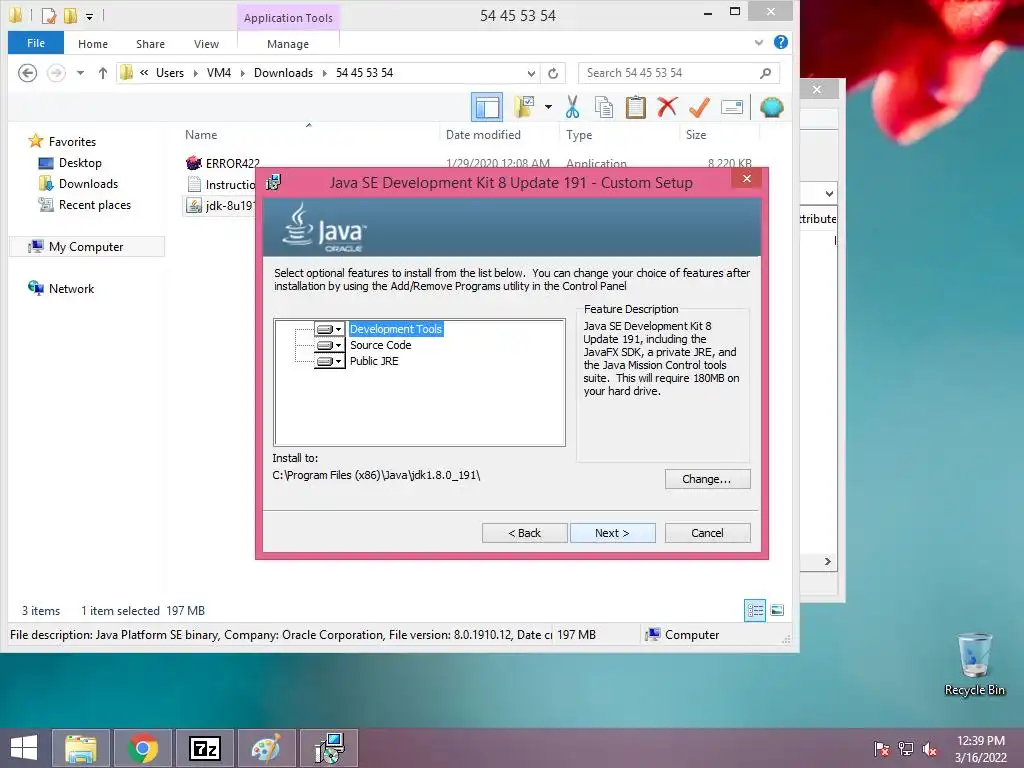
Task: Click the Change... install path button
Action: pos(707,479)
